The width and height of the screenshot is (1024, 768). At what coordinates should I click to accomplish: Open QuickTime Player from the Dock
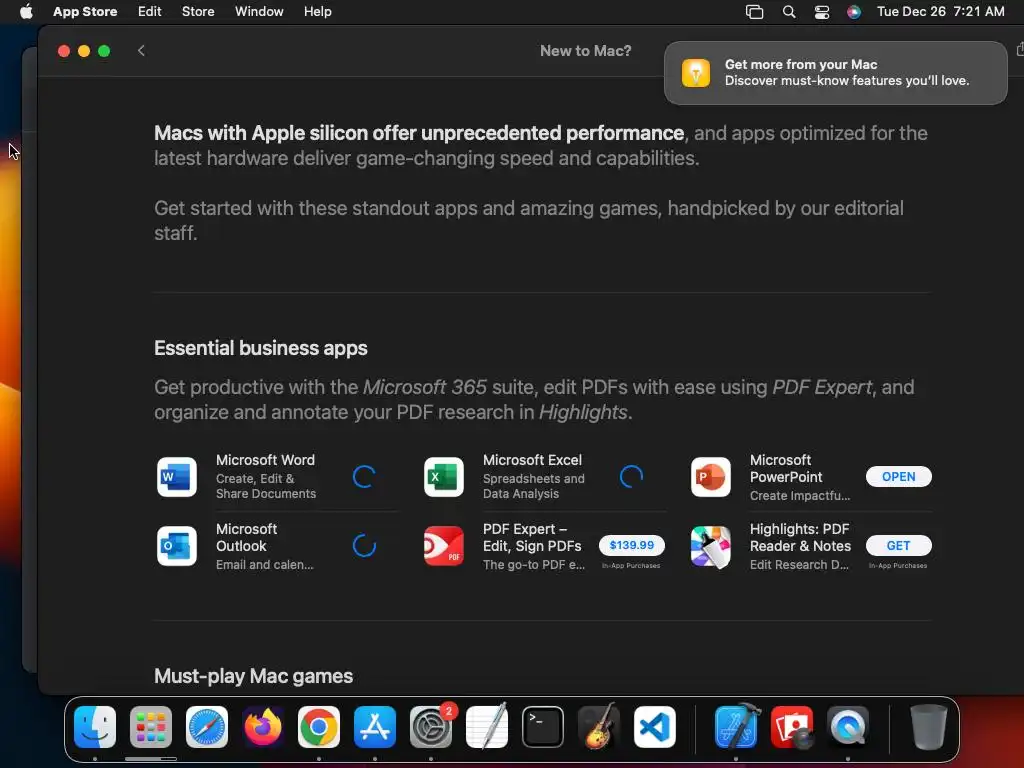coord(848,727)
